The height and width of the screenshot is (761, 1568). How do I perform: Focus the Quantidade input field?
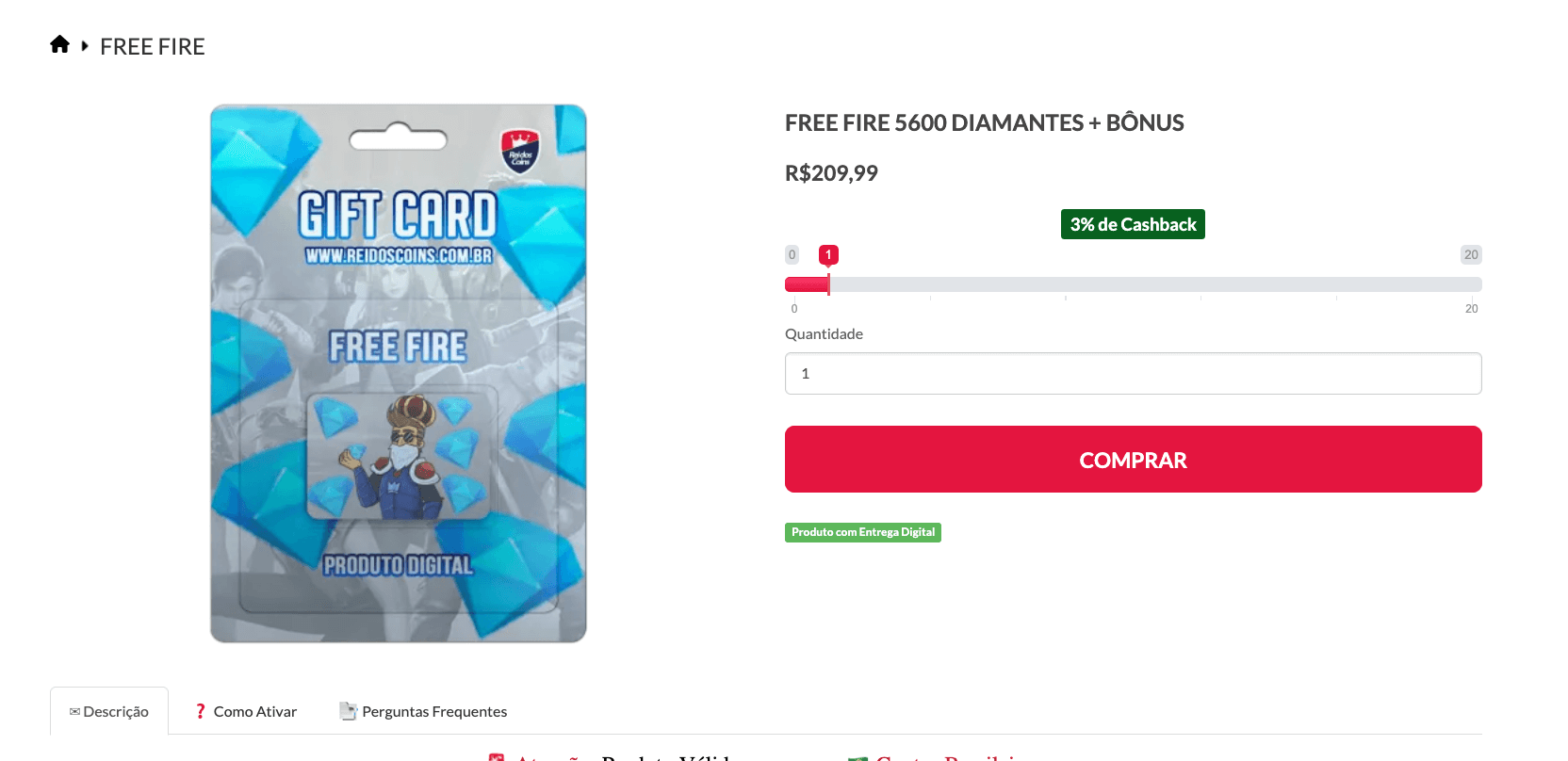1134,373
